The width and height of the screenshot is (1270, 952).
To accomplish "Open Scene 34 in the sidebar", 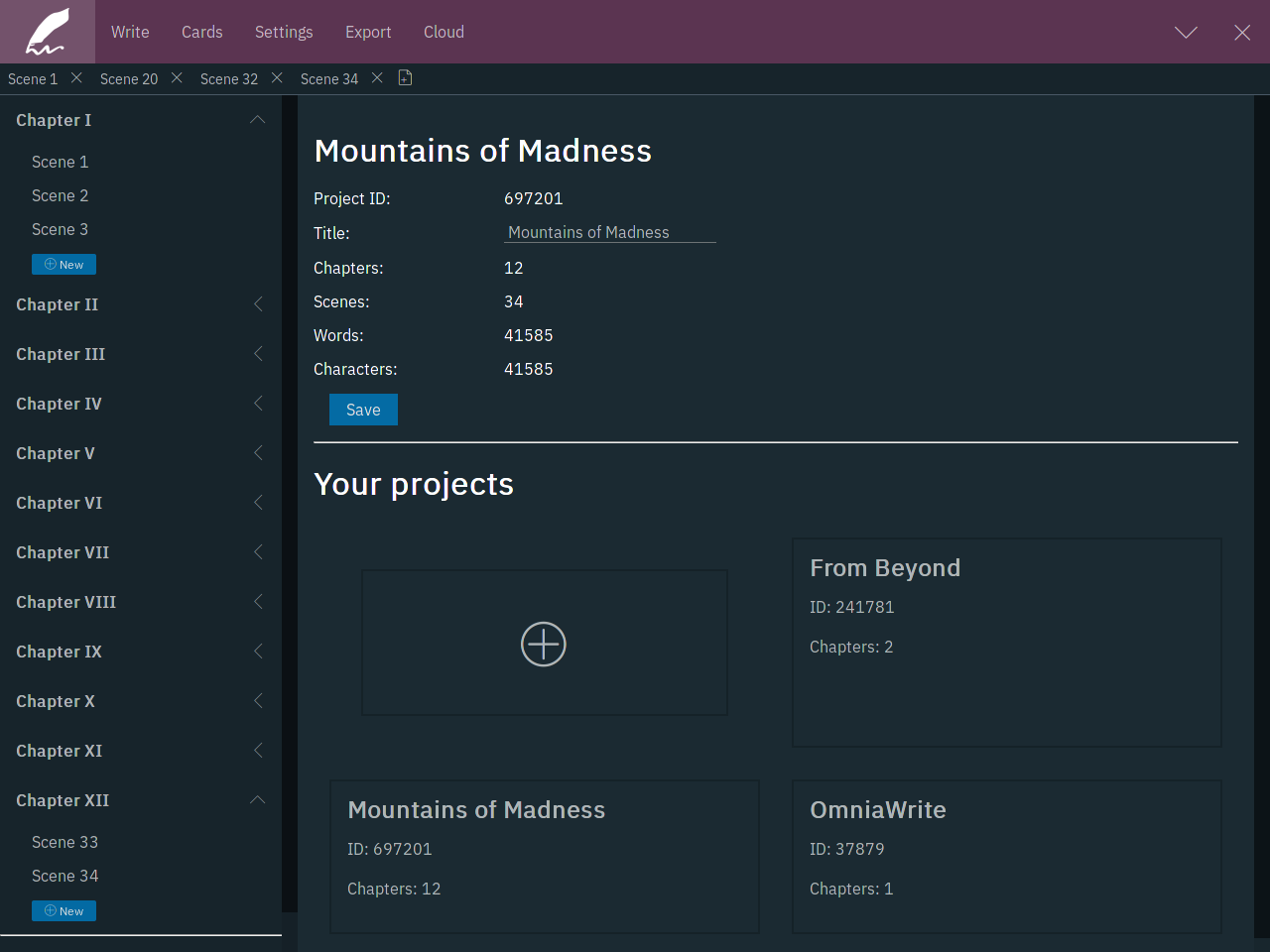I will click(65, 876).
